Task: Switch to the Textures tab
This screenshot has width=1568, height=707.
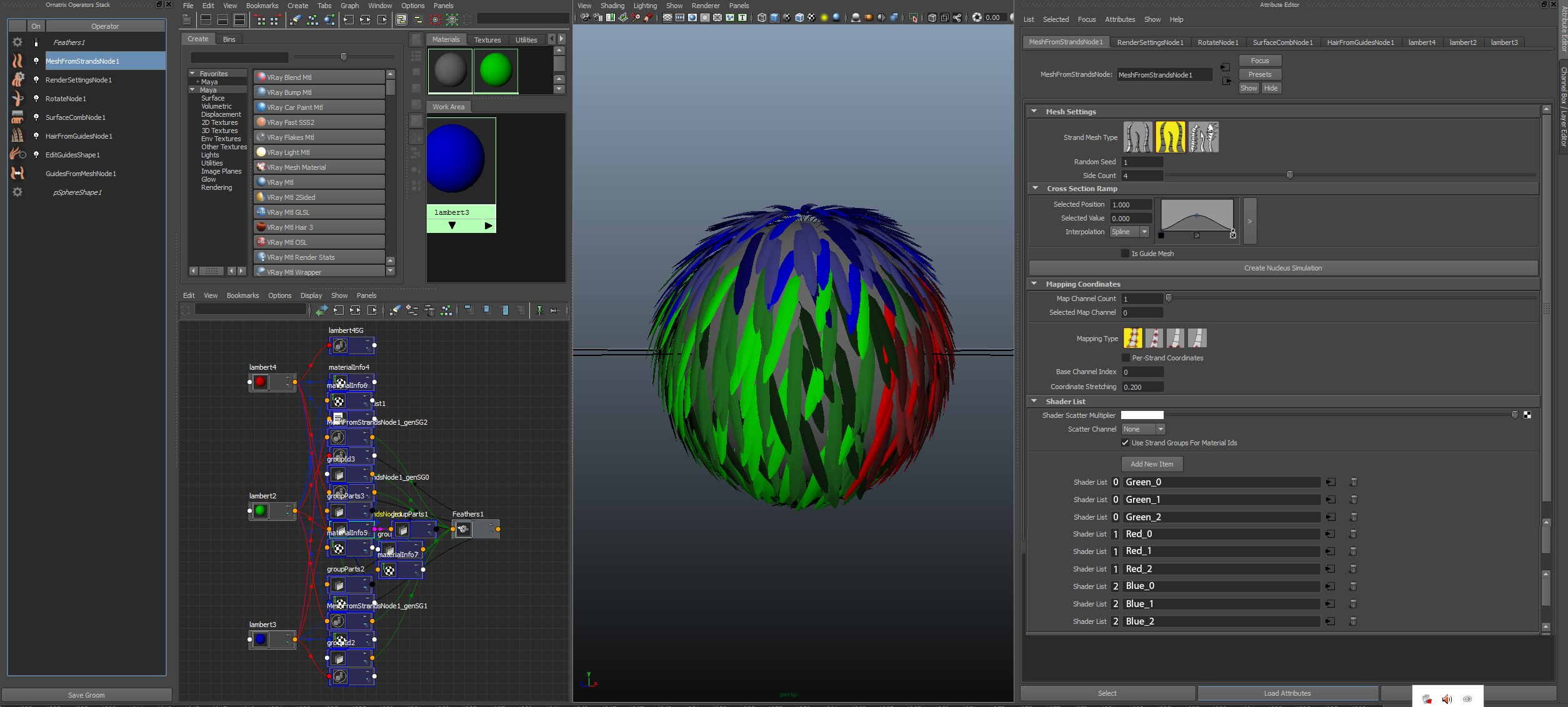Action: click(487, 40)
